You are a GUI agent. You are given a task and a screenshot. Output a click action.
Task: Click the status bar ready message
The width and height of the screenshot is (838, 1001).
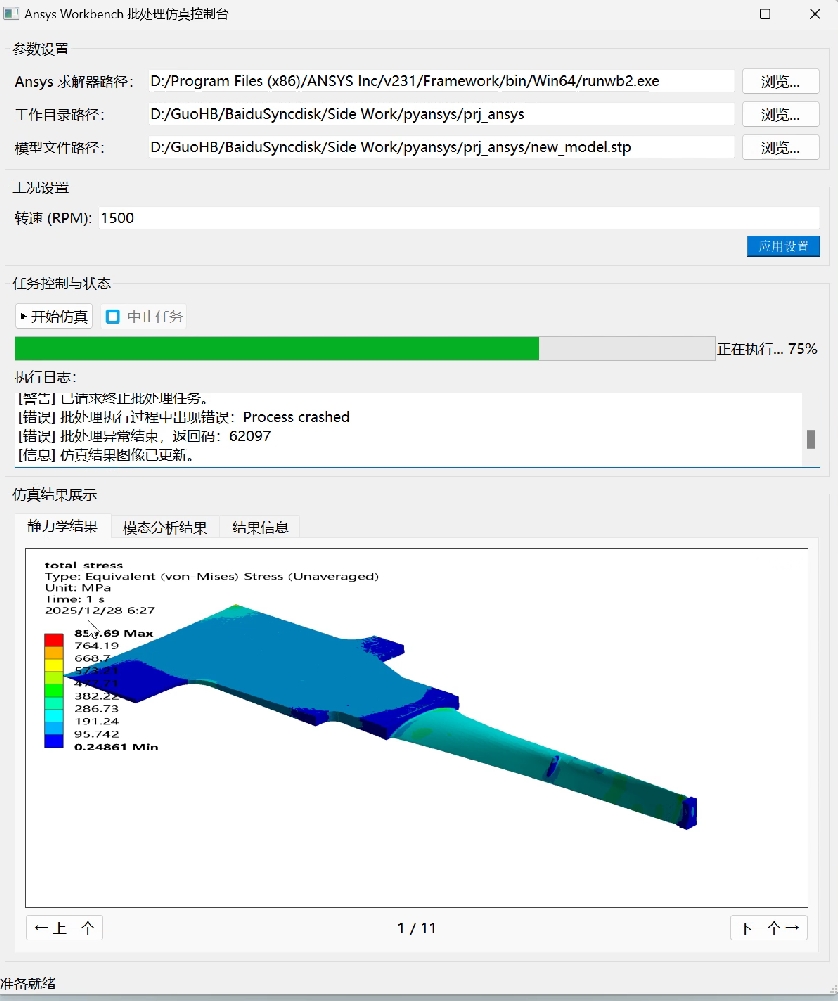[28, 983]
